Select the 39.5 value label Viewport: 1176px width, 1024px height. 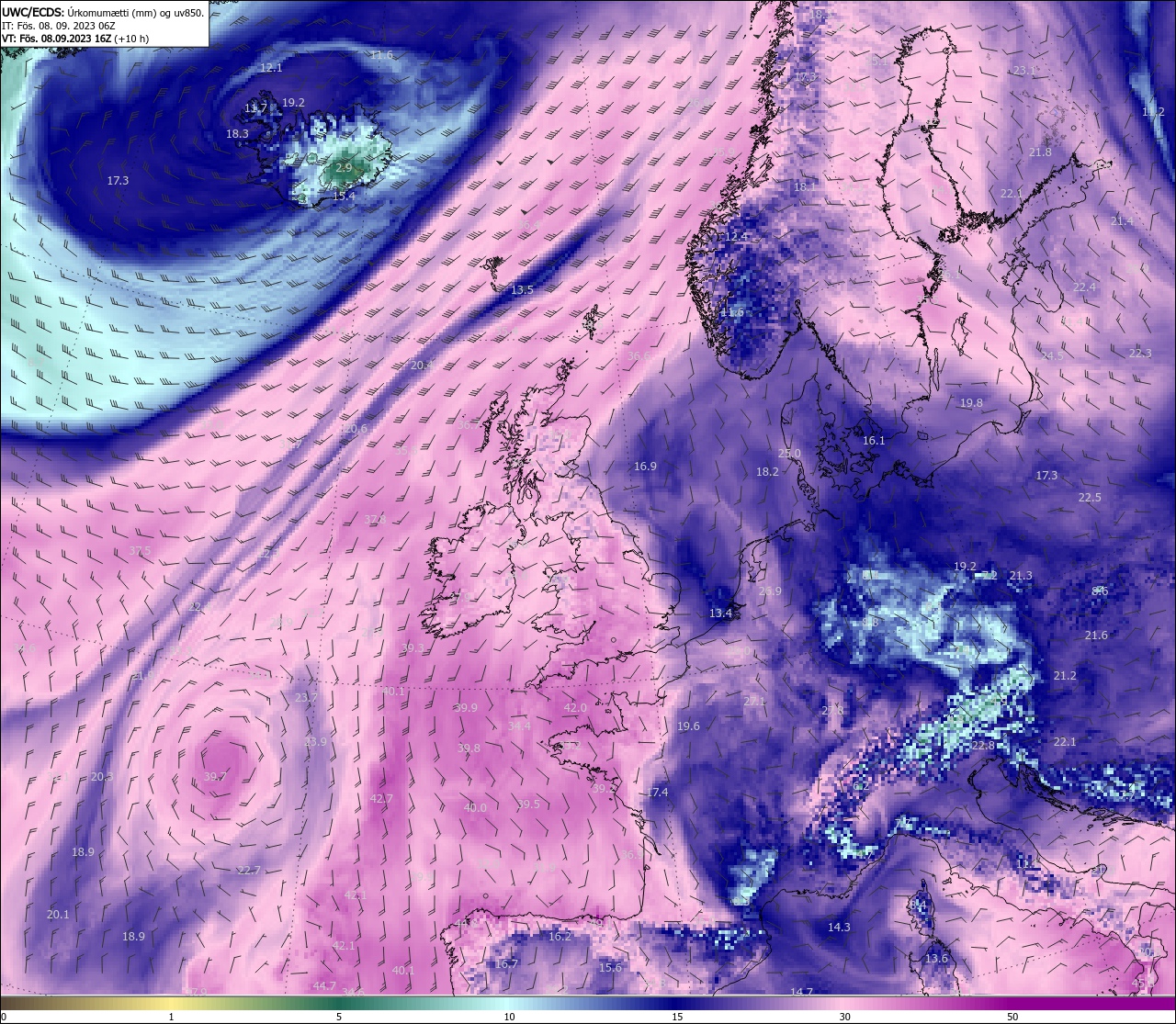[x=529, y=805]
